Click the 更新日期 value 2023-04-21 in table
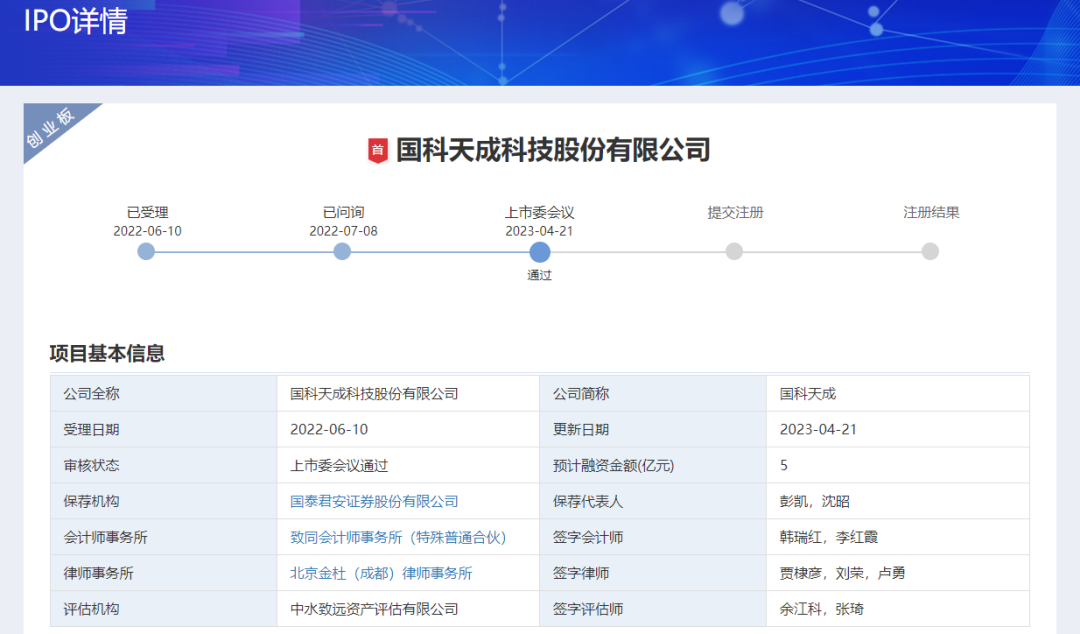Viewport: 1080px width, 634px height. pyautogui.click(x=818, y=429)
